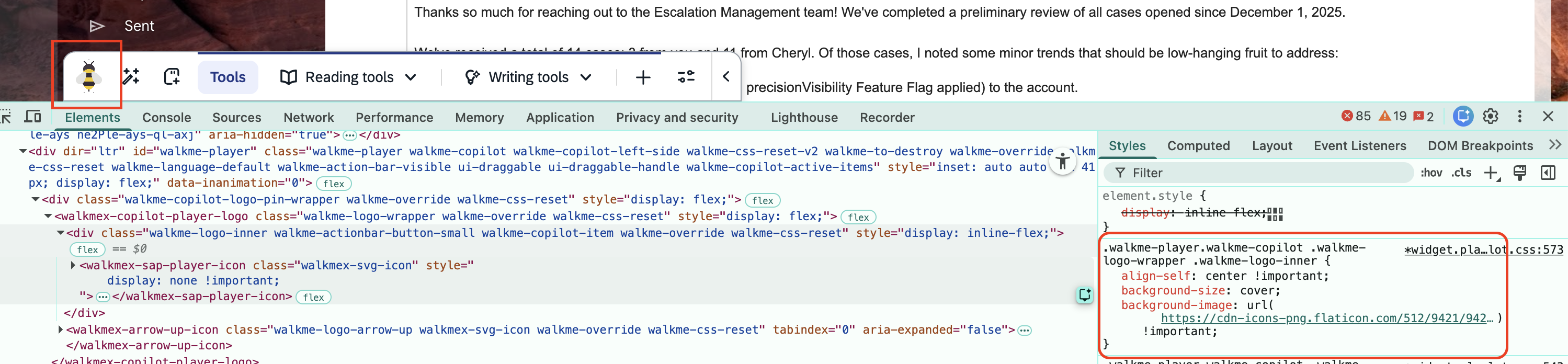The height and width of the screenshot is (364, 1568).
Task: Toggle the .cls element classes panel
Action: (x=1461, y=173)
